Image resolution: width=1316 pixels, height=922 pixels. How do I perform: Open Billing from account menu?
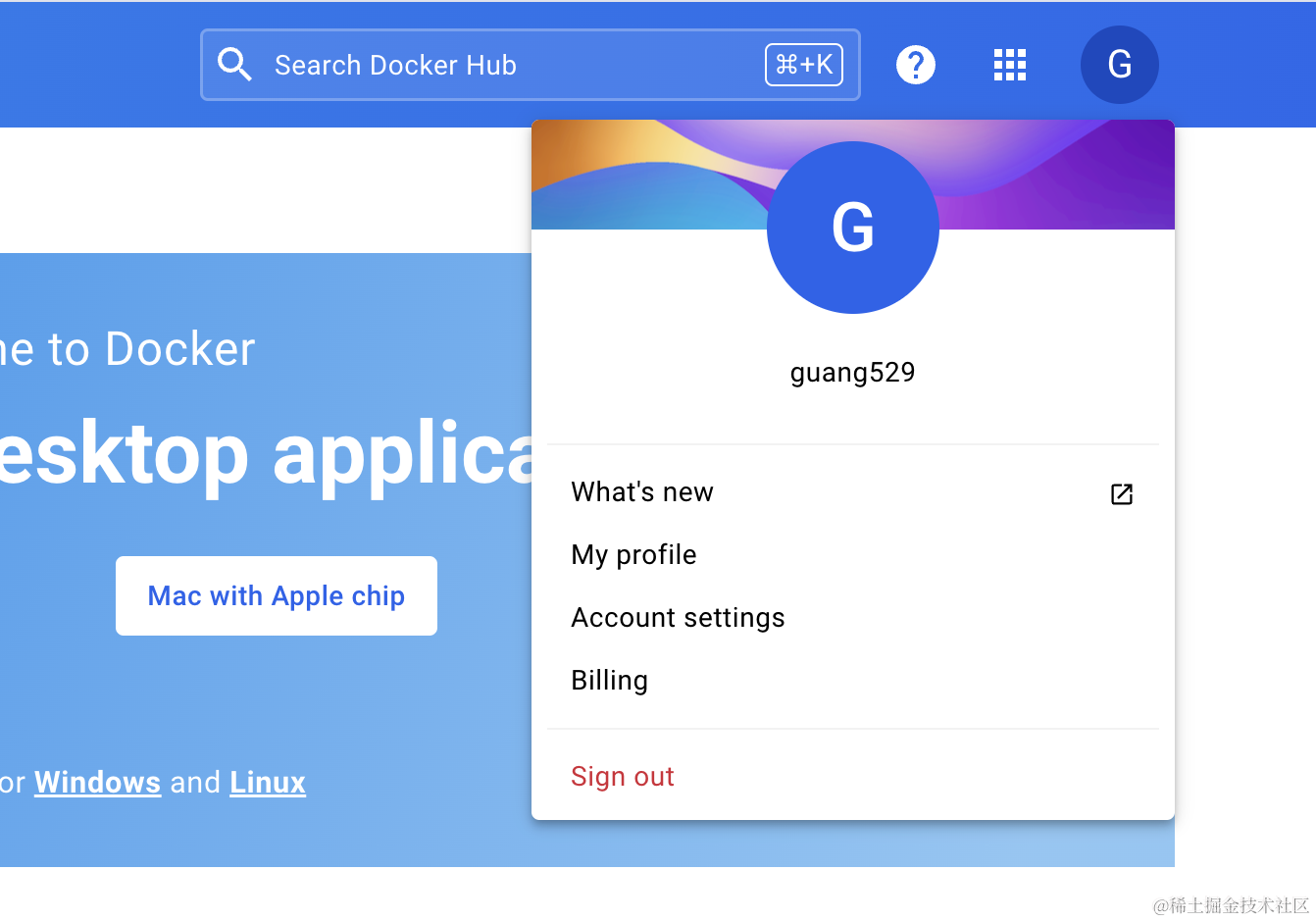853,681
